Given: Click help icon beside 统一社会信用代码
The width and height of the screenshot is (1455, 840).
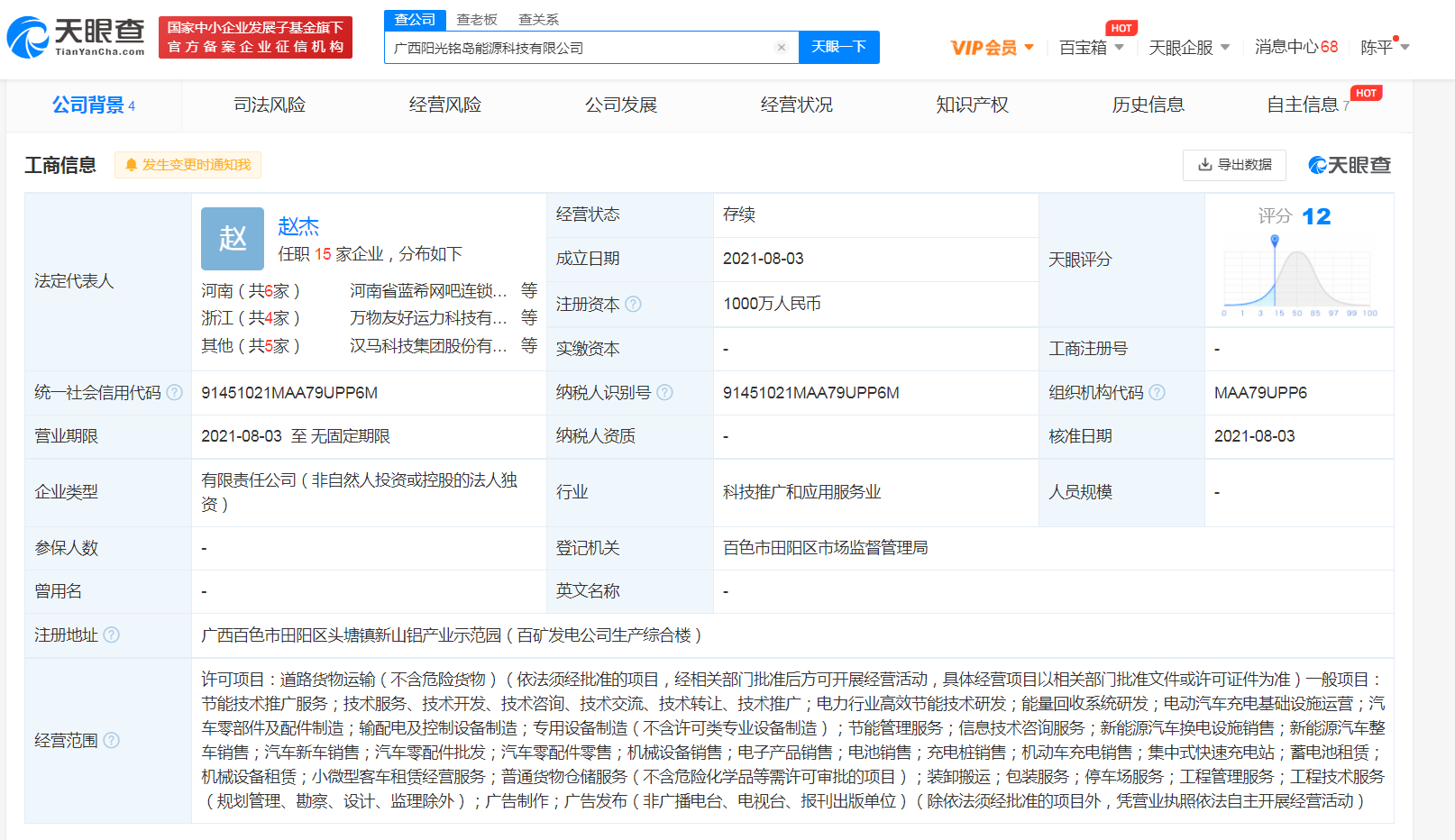Looking at the screenshot, I should click(x=175, y=393).
